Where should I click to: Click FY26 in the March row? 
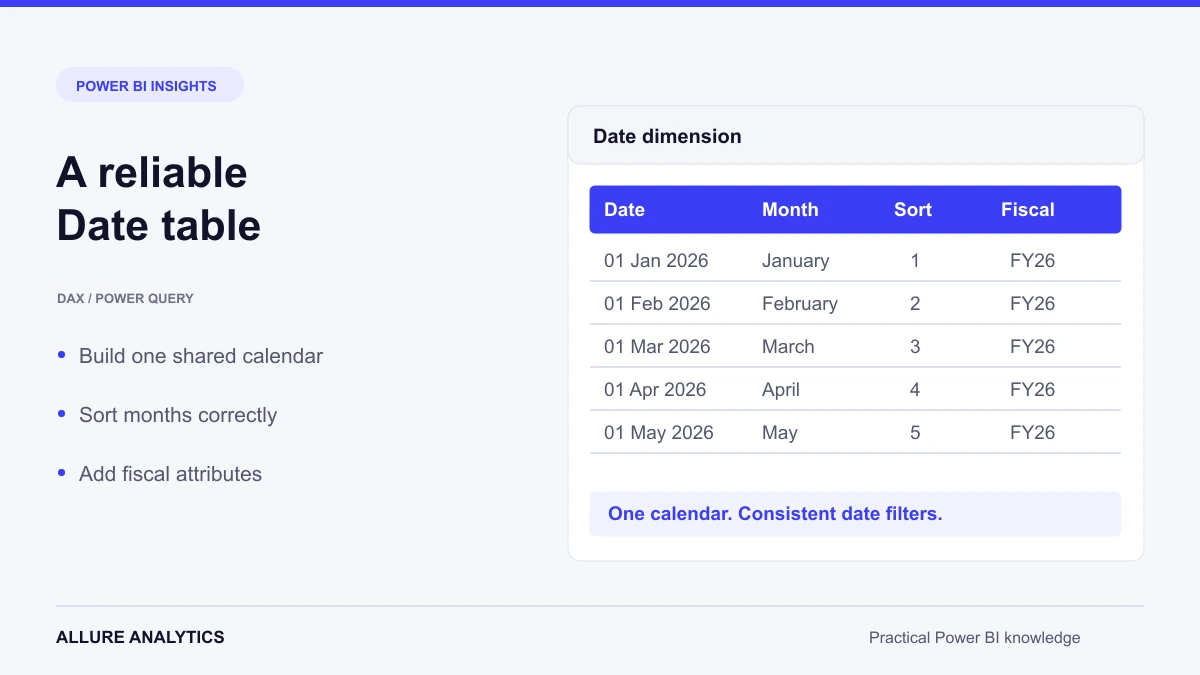tap(1032, 346)
